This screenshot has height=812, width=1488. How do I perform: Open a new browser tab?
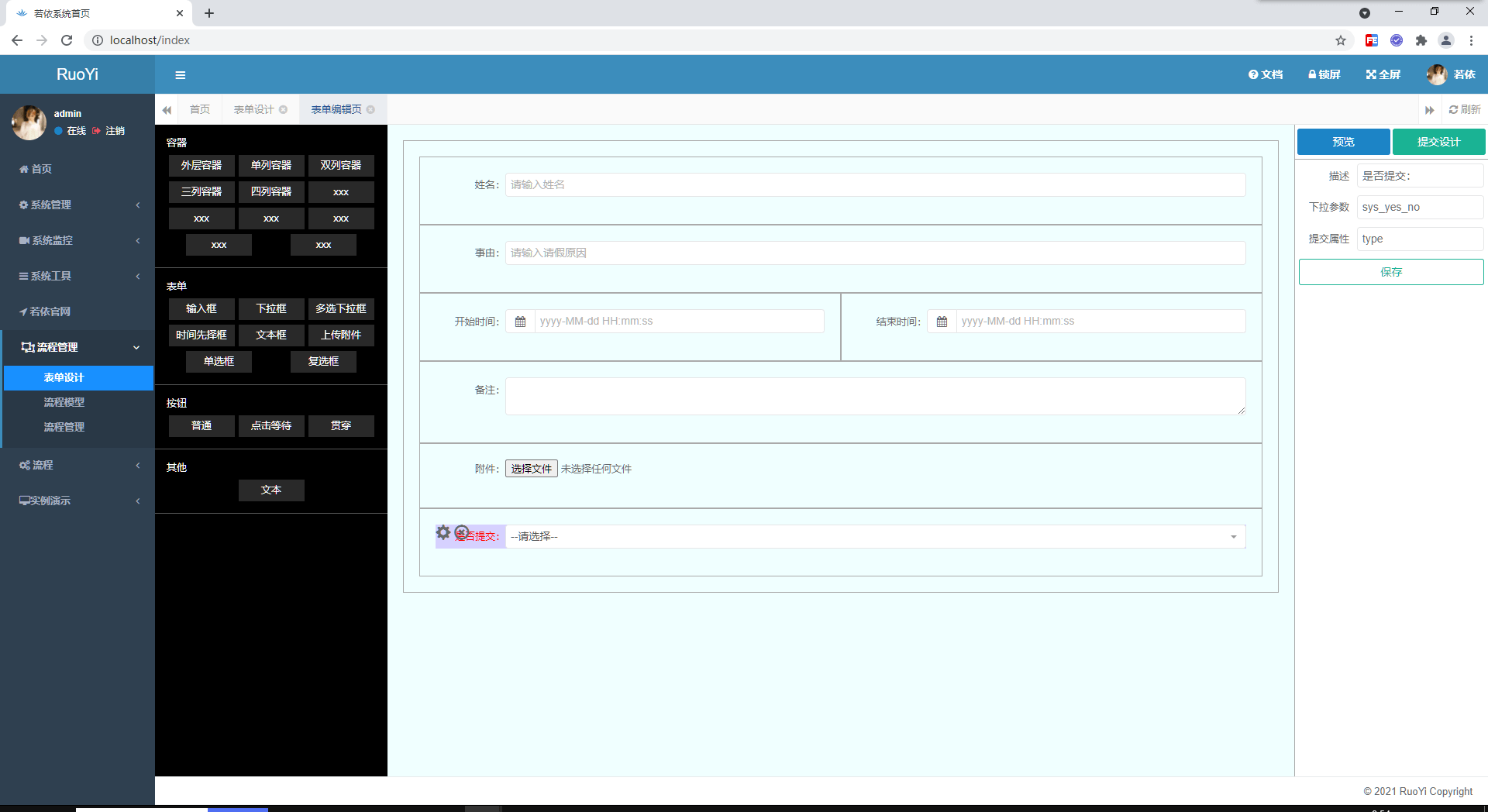click(209, 13)
